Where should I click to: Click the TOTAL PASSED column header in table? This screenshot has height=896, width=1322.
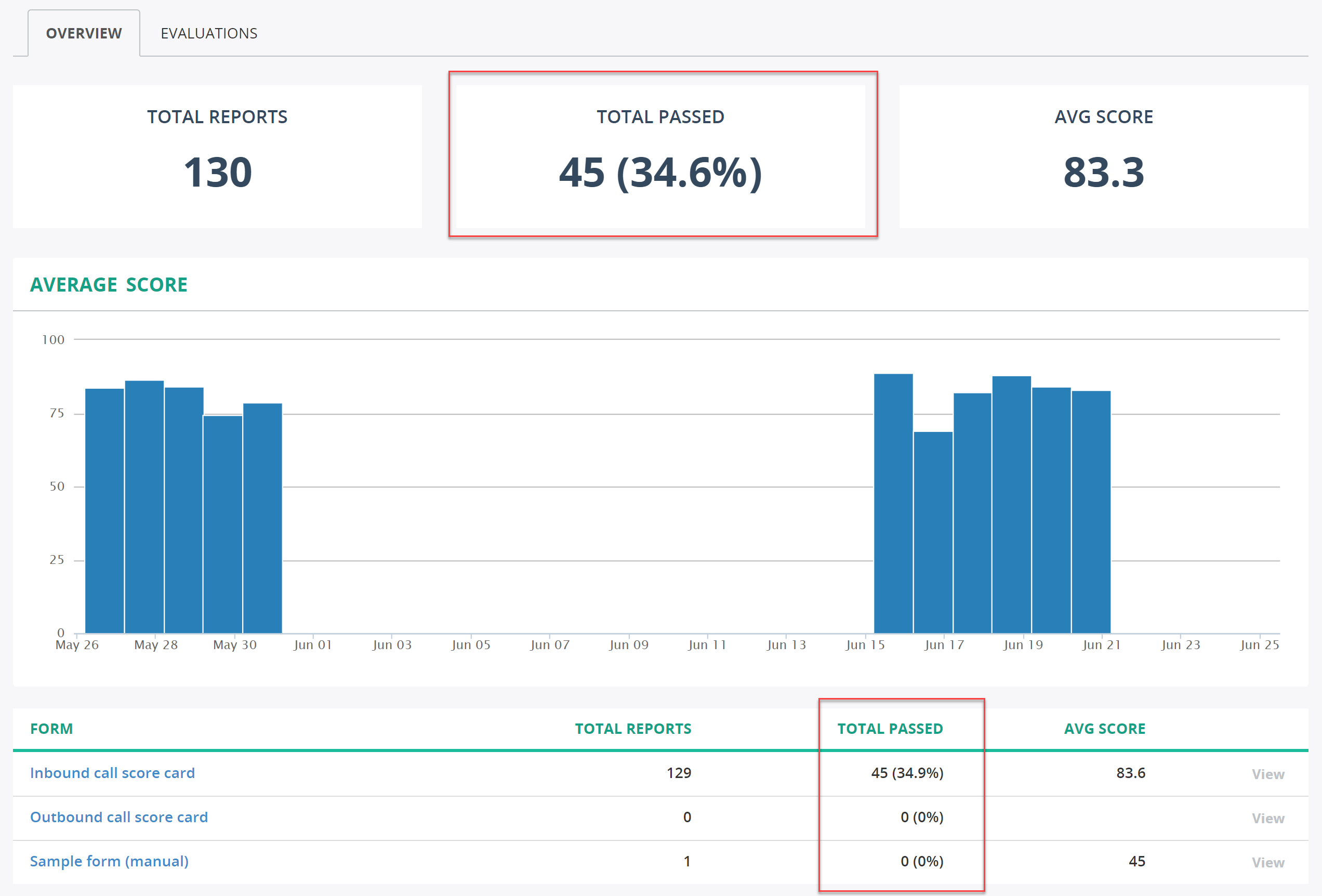(x=890, y=729)
